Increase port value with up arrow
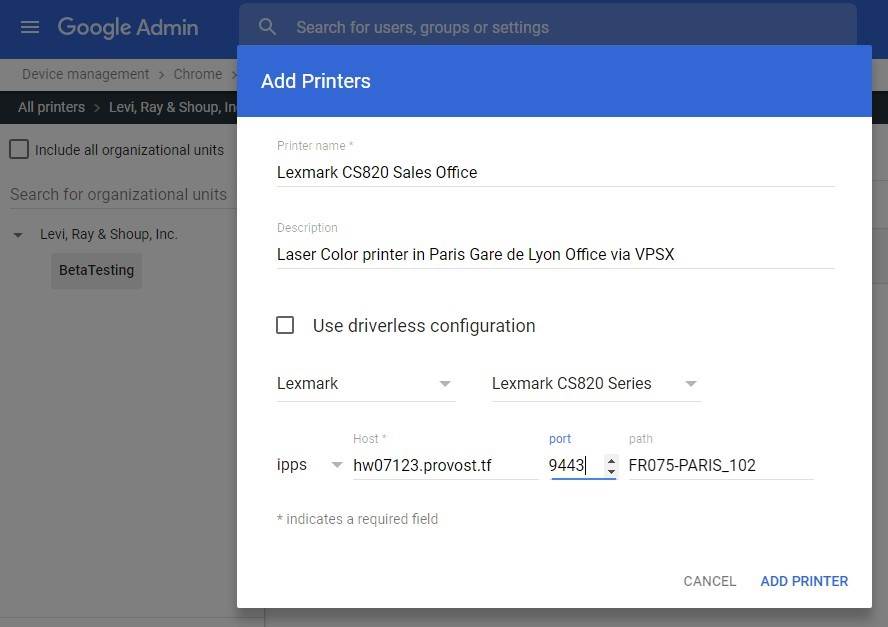The height and width of the screenshot is (627, 888). (611, 461)
